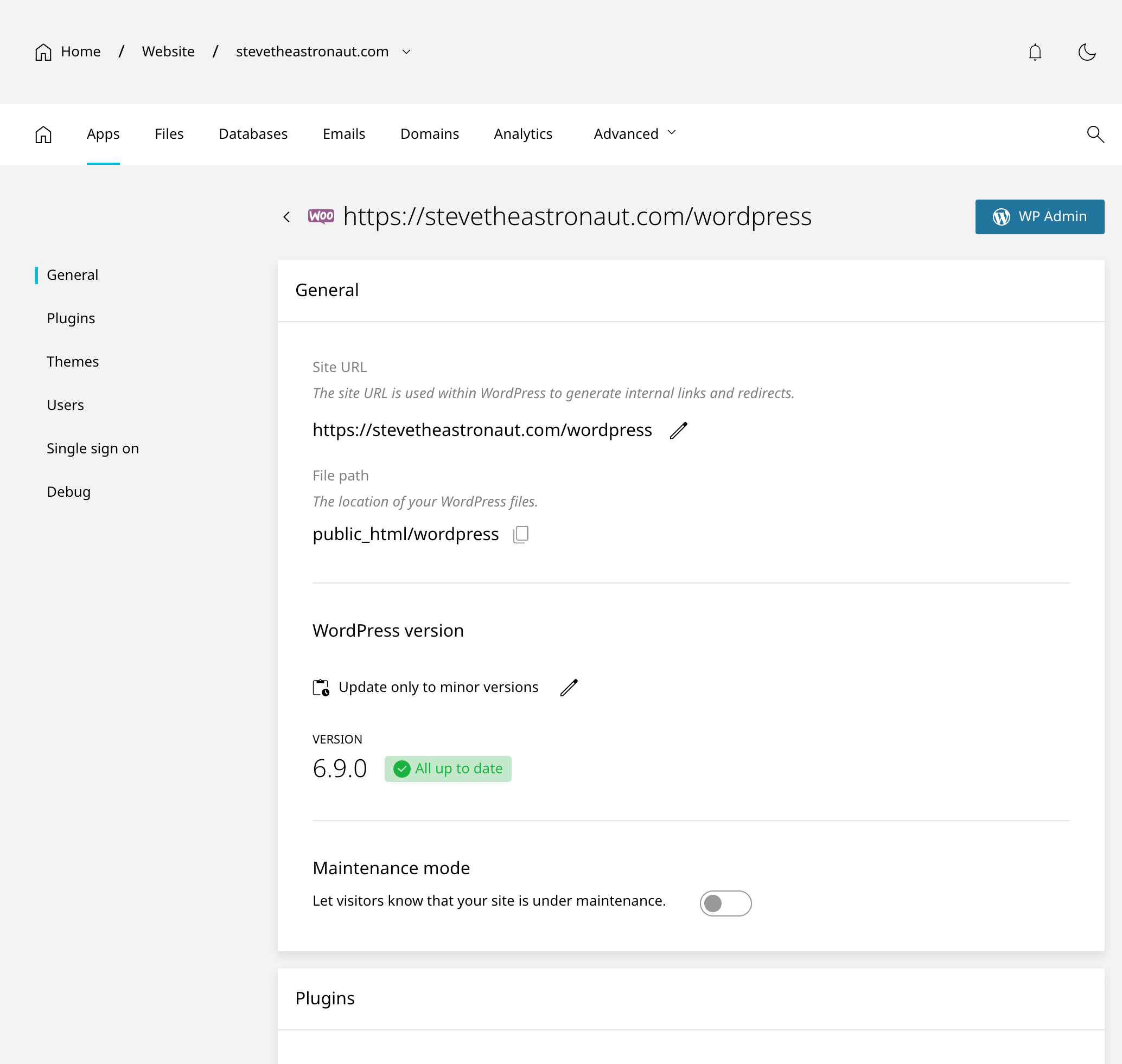1122x1064 pixels.
Task: Expand the stevetheastronaut.com domain dropdown
Action: (x=406, y=52)
